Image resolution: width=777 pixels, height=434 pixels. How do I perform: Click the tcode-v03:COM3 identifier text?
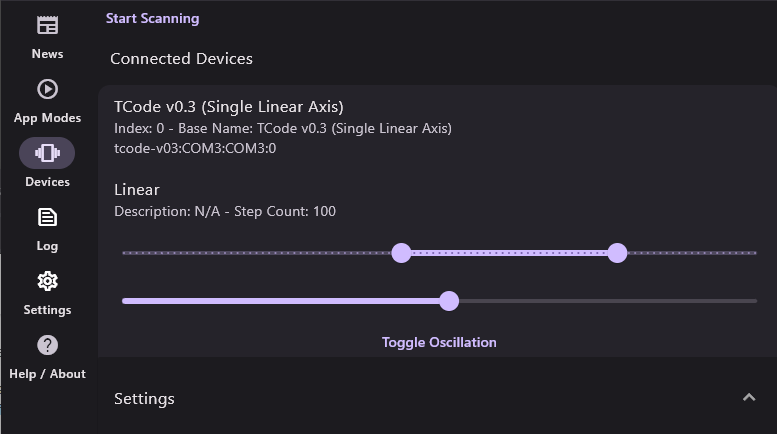(x=195, y=148)
